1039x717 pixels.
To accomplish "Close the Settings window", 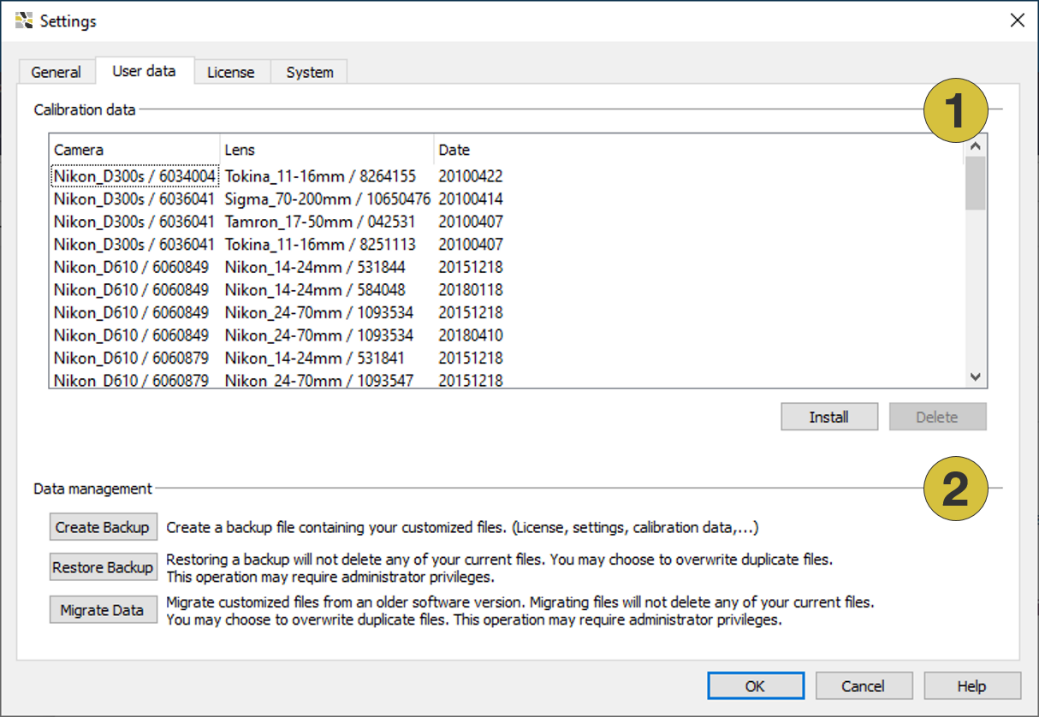I will (x=1017, y=21).
